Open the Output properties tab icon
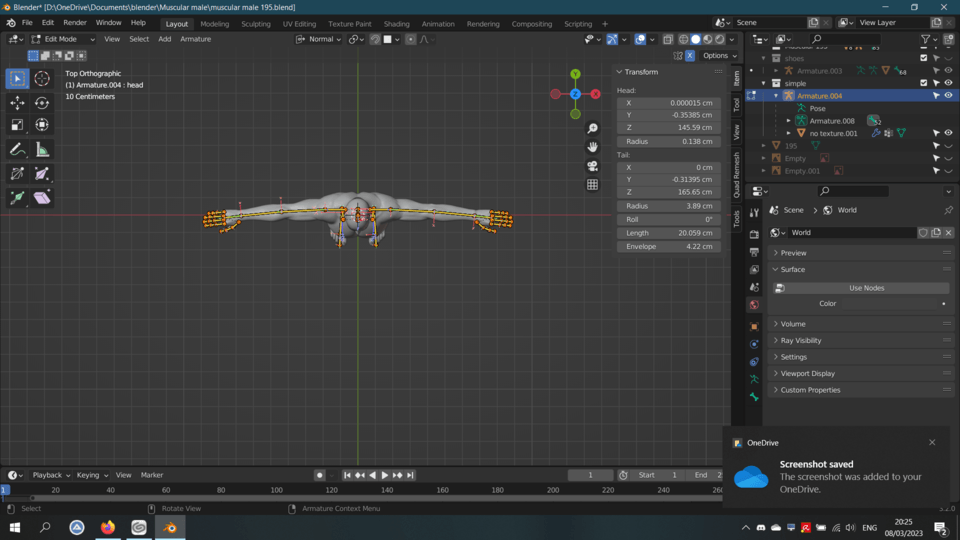Screen dimensions: 960x540 tap(754, 252)
